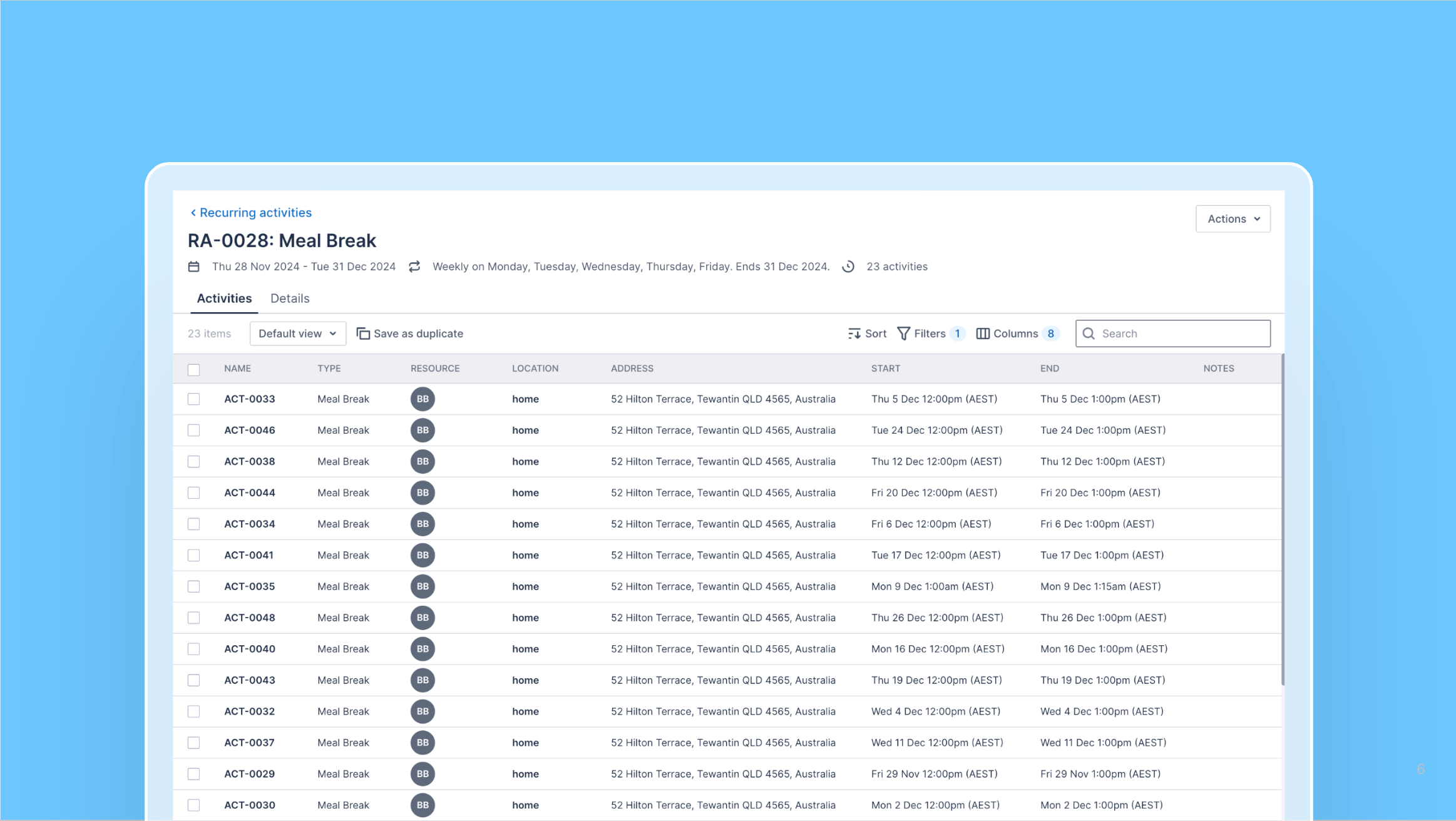Image resolution: width=1456 pixels, height=821 pixels.
Task: Open the Filters panel
Action: 930,334
